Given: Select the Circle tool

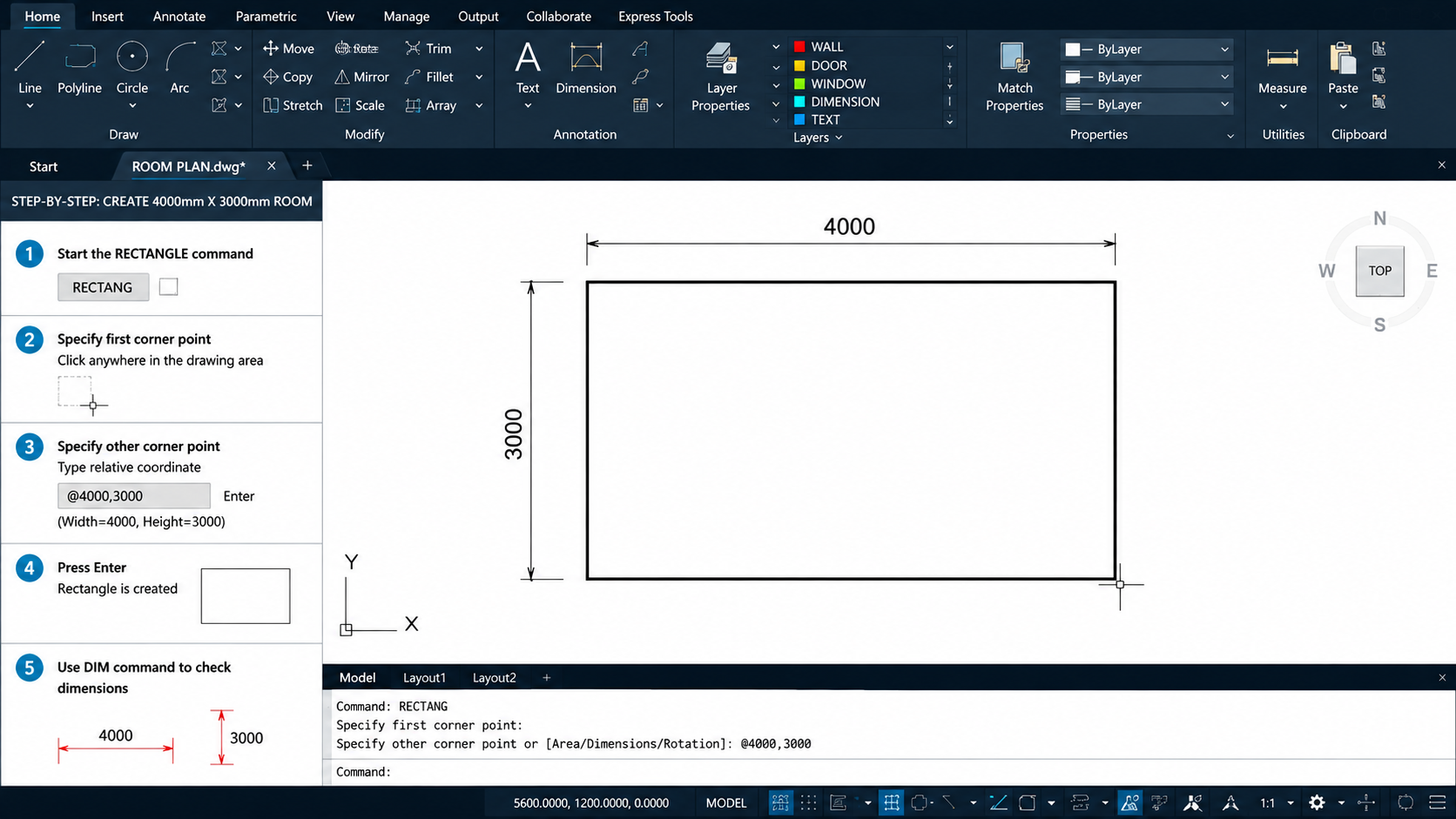Looking at the screenshot, I should [x=131, y=67].
